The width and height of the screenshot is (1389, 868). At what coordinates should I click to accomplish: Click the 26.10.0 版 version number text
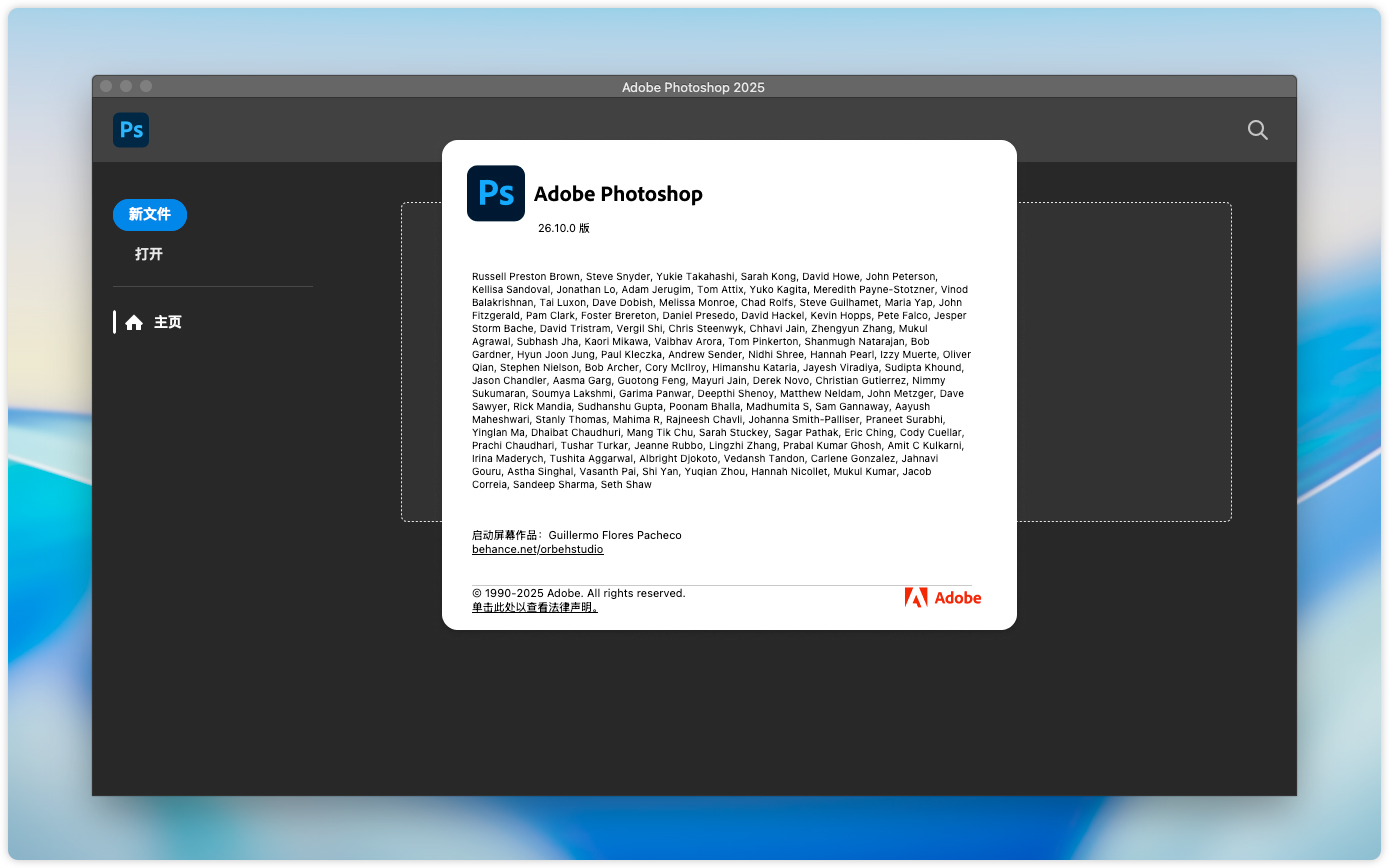click(x=564, y=228)
